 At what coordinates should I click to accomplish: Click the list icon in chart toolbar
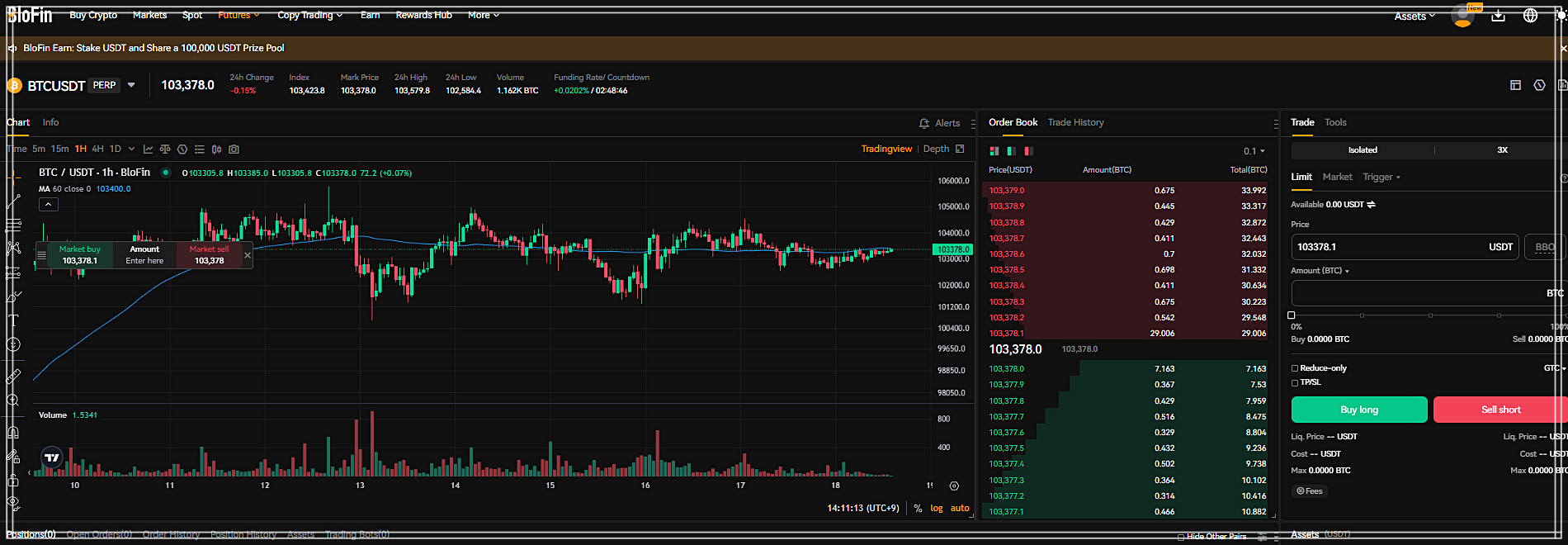coord(200,149)
